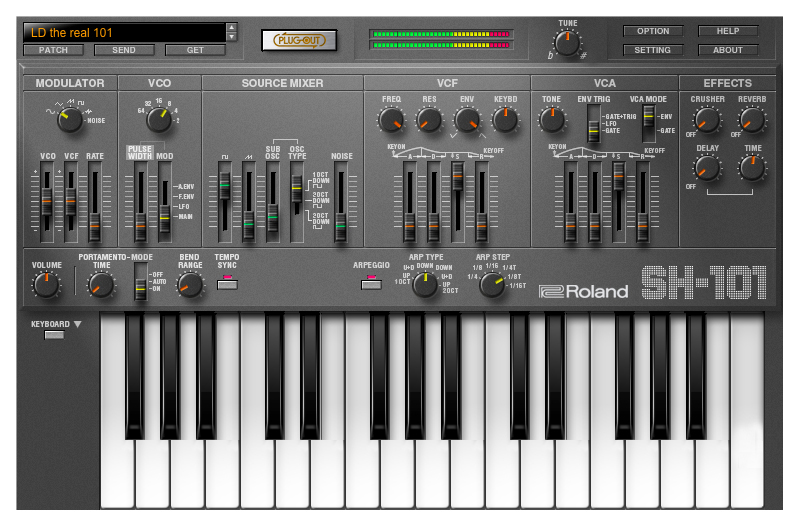This screenshot has width=800, height=530.
Task: Click the CRUSHER effect knob
Action: [x=707, y=120]
